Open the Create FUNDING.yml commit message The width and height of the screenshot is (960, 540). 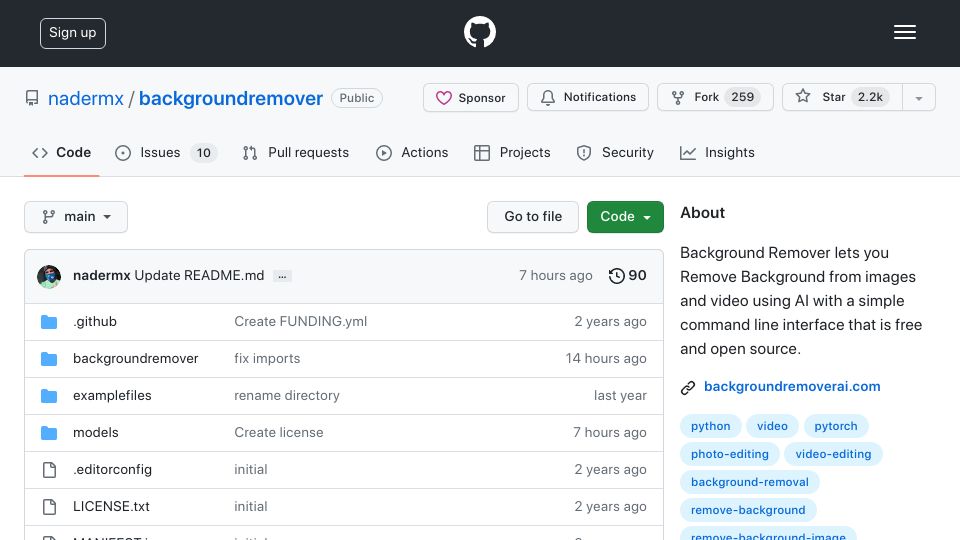(301, 321)
